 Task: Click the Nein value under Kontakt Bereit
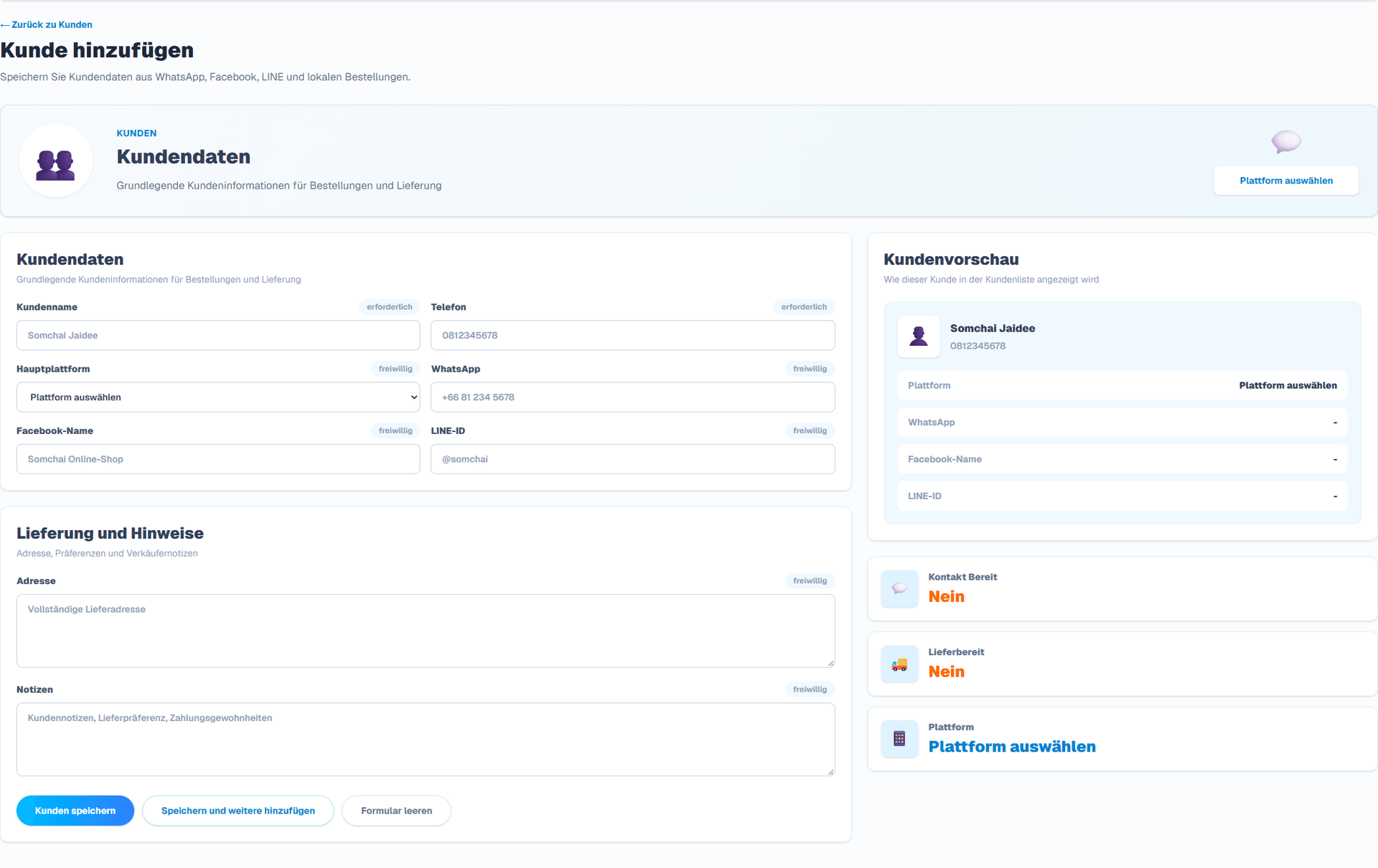click(946, 597)
